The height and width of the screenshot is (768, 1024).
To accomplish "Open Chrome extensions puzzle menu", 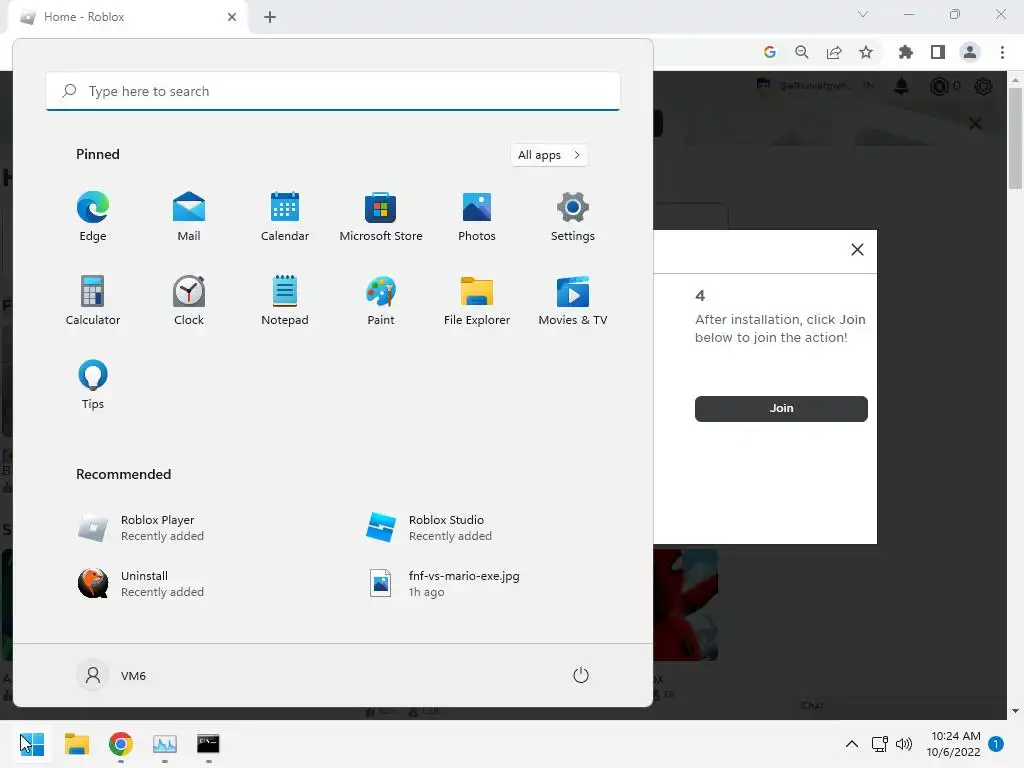I will point(905,52).
